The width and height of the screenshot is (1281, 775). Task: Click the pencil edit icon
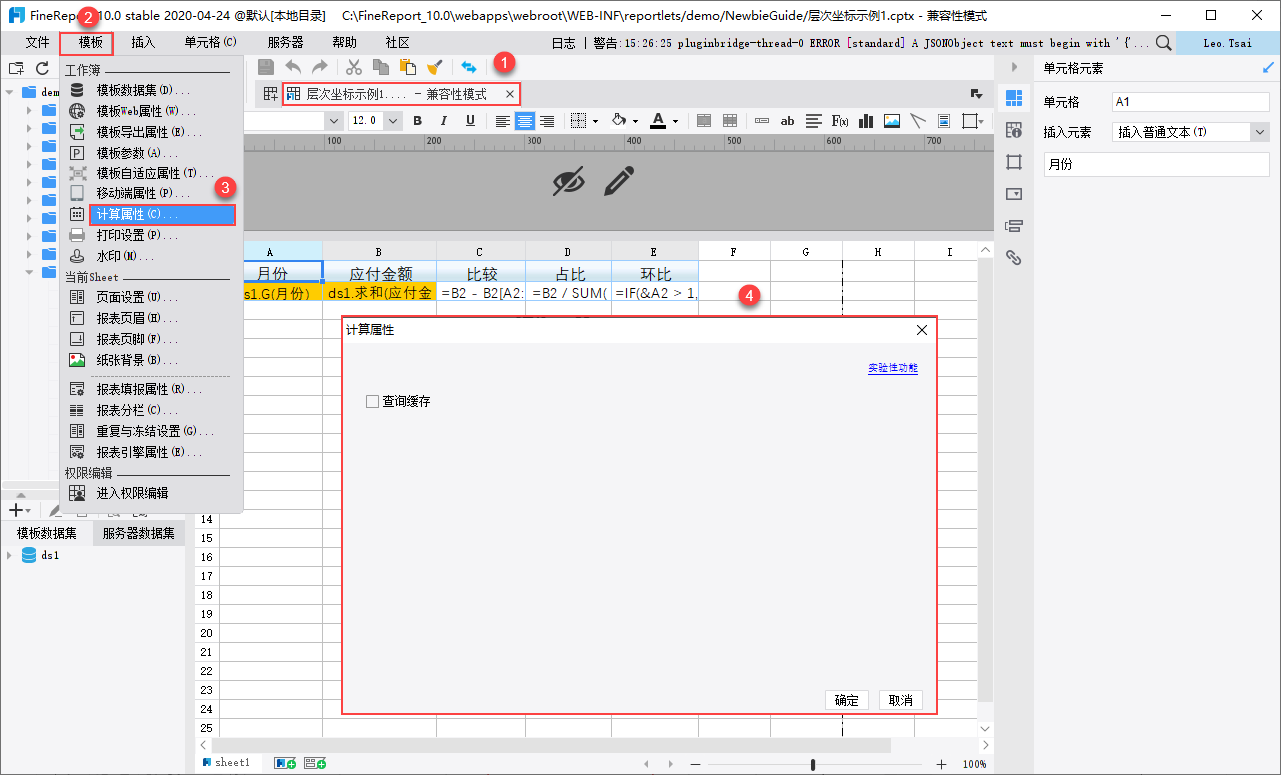point(620,181)
